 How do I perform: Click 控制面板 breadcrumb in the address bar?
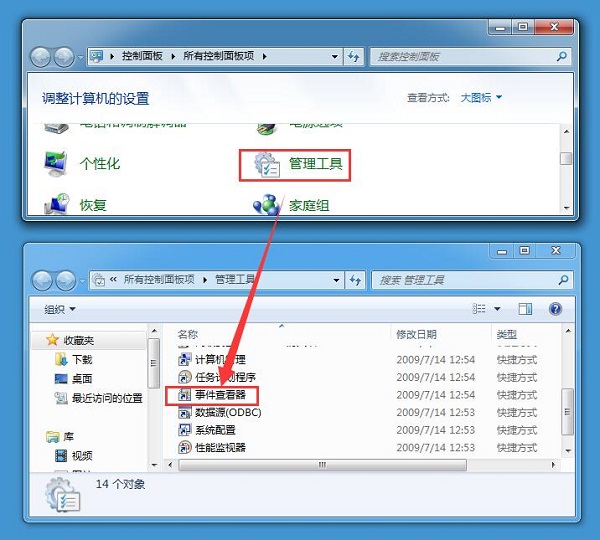[147, 57]
